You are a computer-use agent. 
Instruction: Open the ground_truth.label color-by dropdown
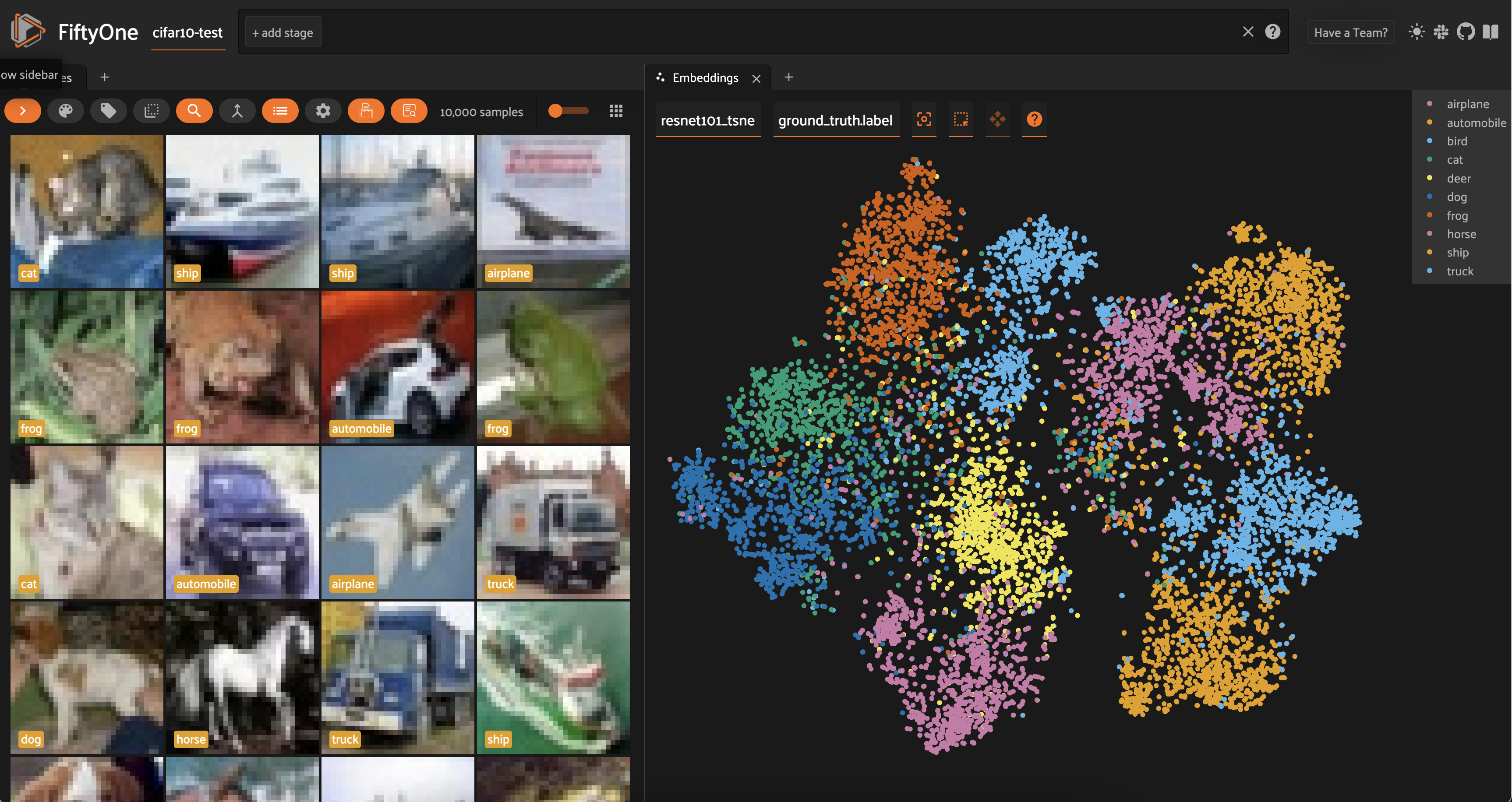(835, 120)
